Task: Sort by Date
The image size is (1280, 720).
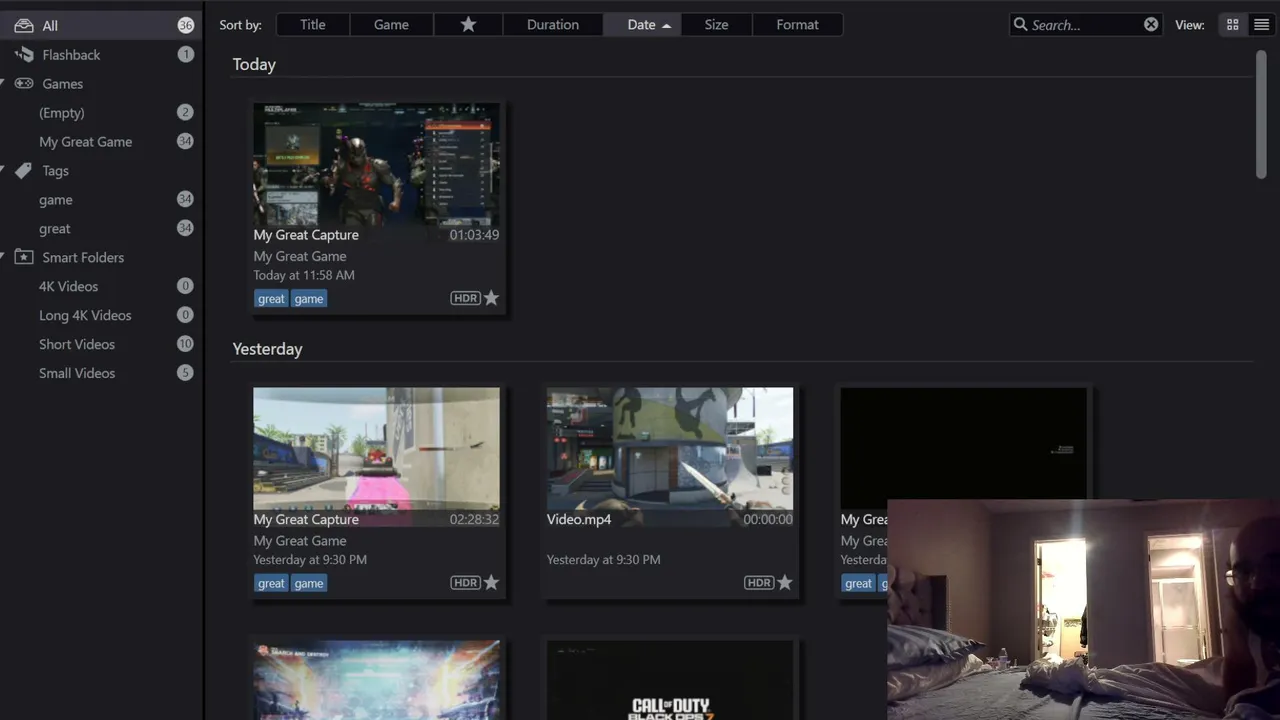Action: click(642, 24)
